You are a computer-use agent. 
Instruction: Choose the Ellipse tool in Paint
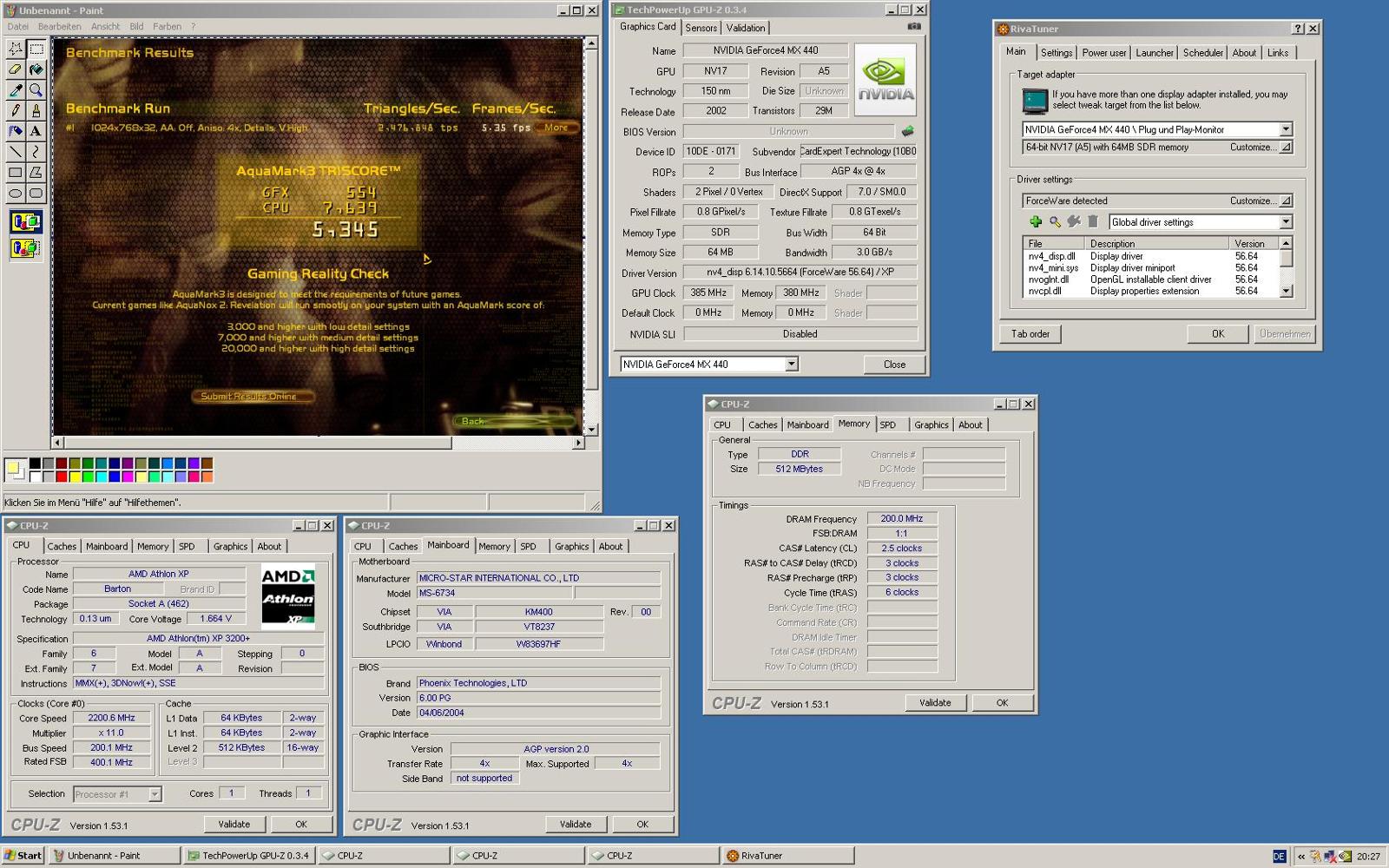click(x=16, y=194)
